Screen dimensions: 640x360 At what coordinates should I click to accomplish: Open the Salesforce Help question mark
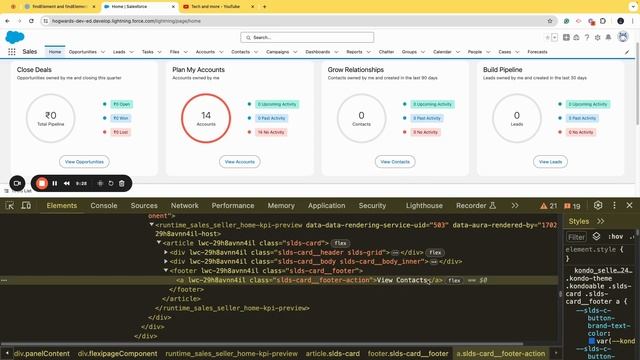coord(587,38)
